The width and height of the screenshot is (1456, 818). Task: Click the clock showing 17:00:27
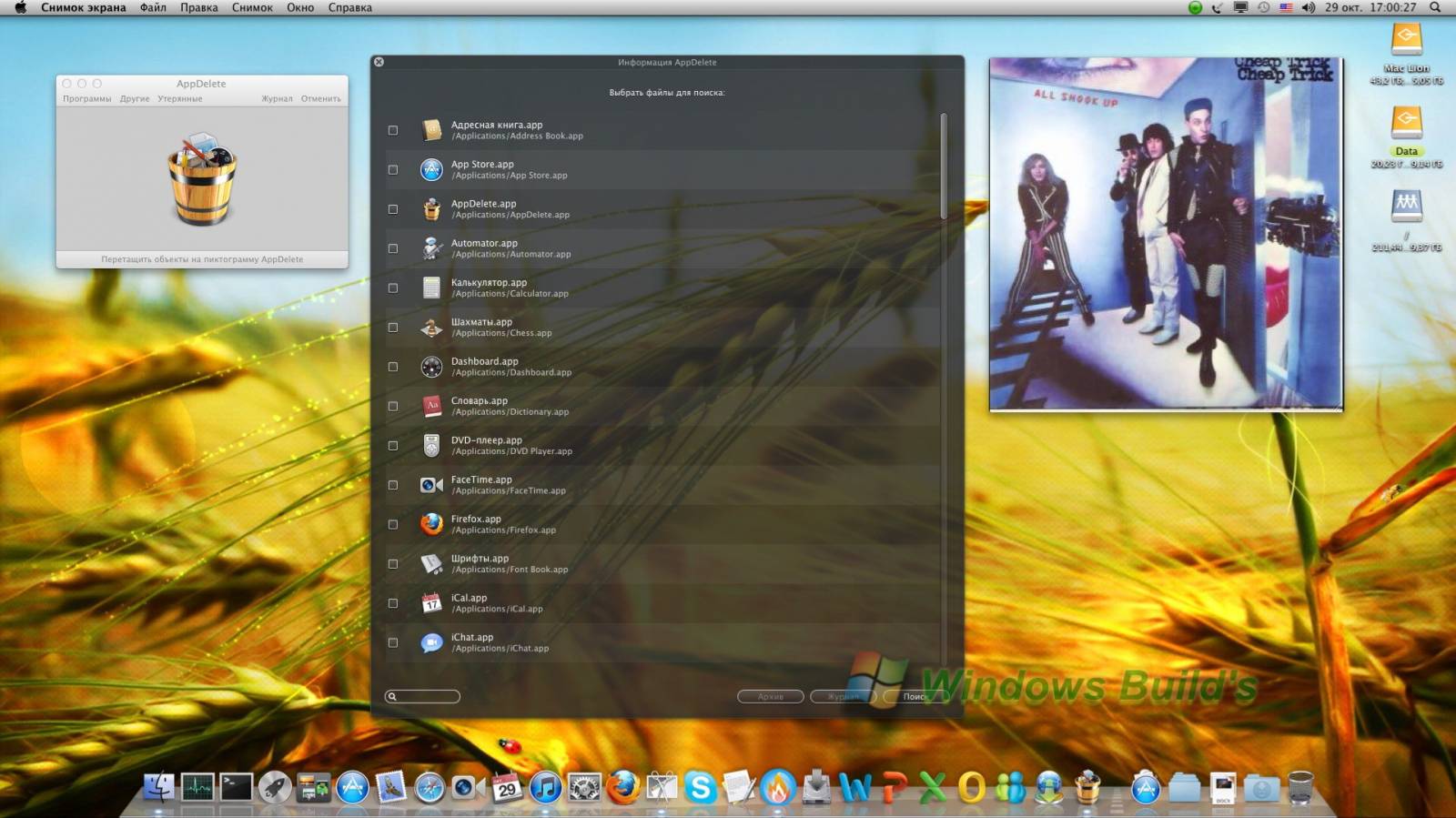pos(1392,7)
